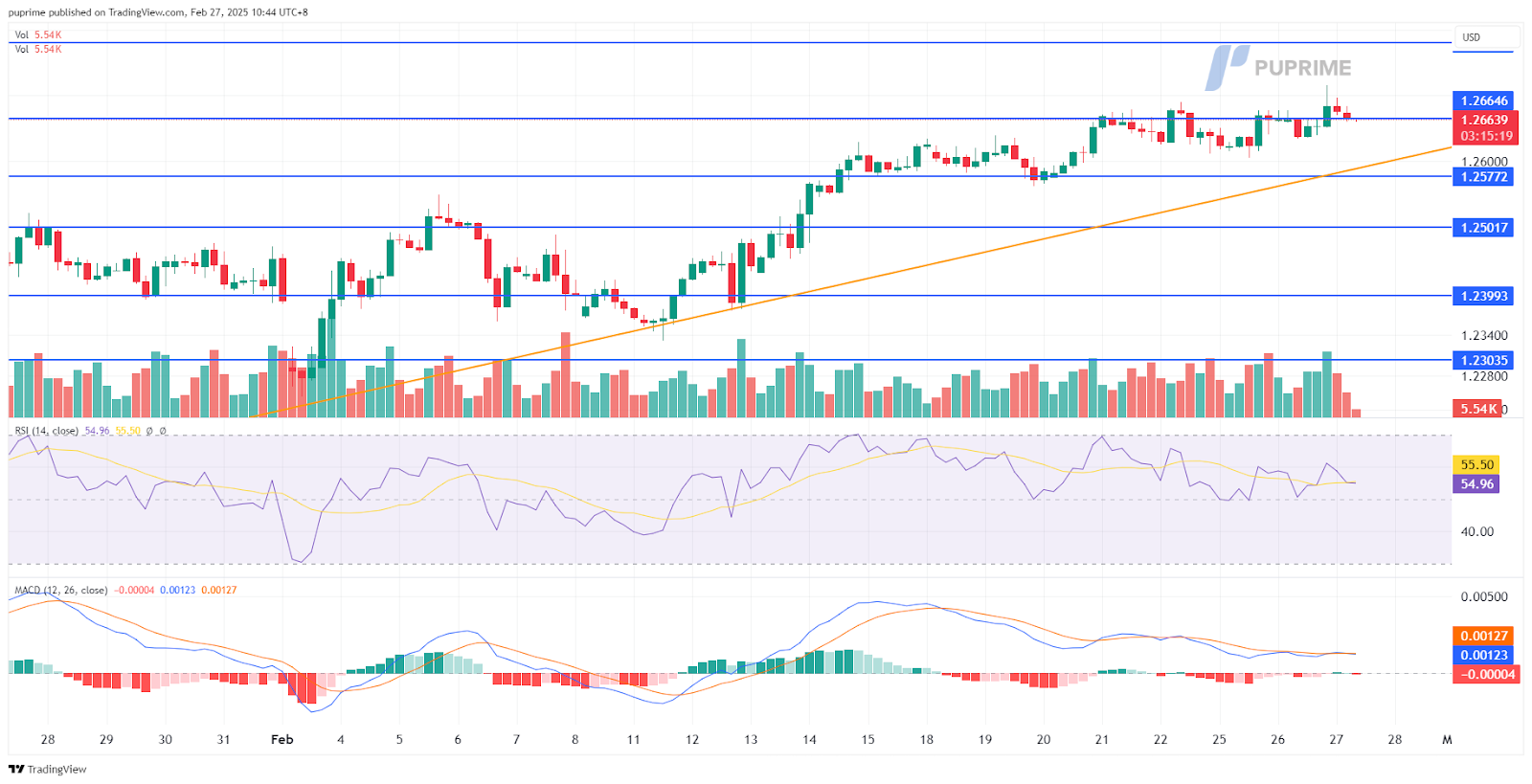Click the 14 date on the time axis
1532x784 pixels.
809,739
